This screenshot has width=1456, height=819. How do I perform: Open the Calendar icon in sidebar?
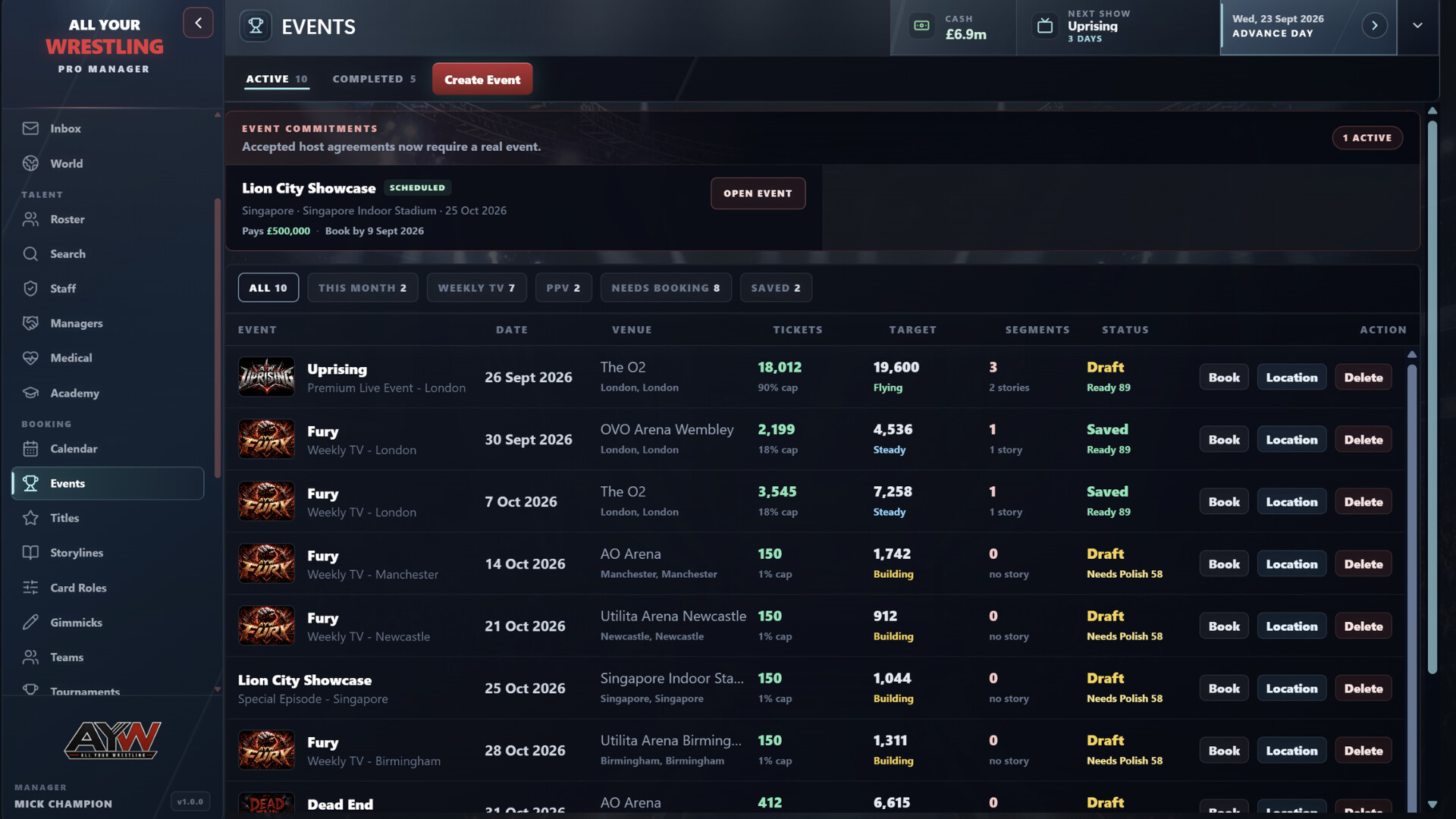pos(30,449)
